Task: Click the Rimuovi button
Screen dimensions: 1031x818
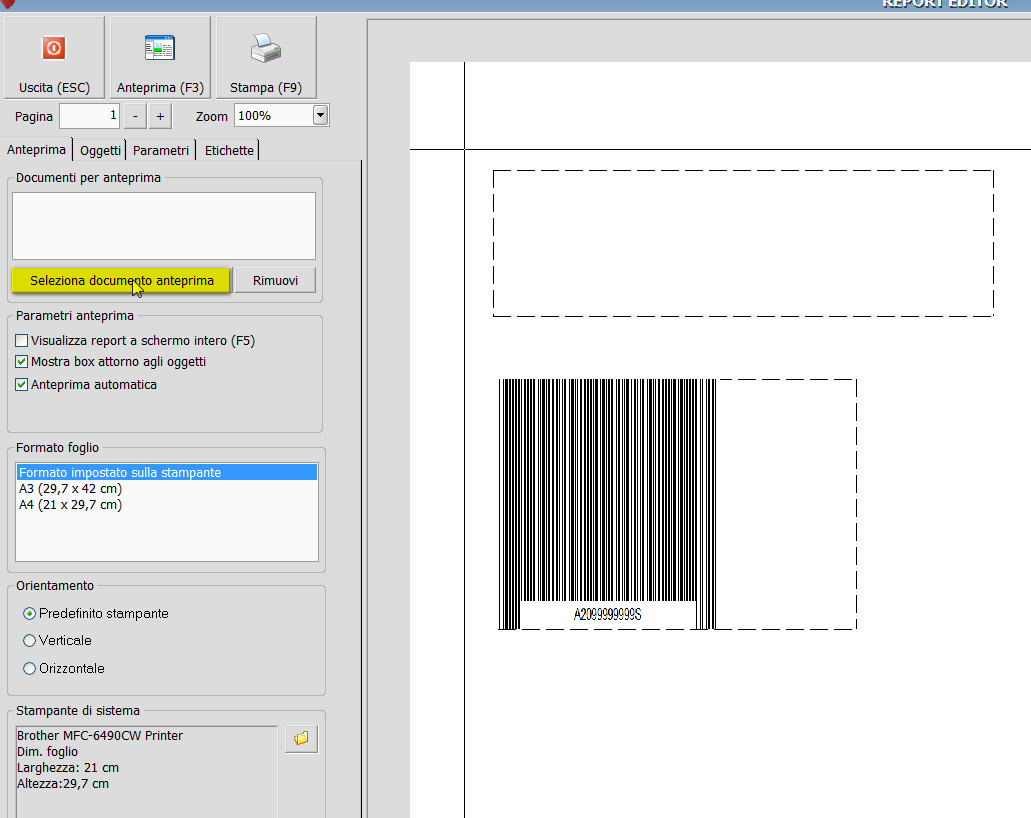Action: pos(275,281)
